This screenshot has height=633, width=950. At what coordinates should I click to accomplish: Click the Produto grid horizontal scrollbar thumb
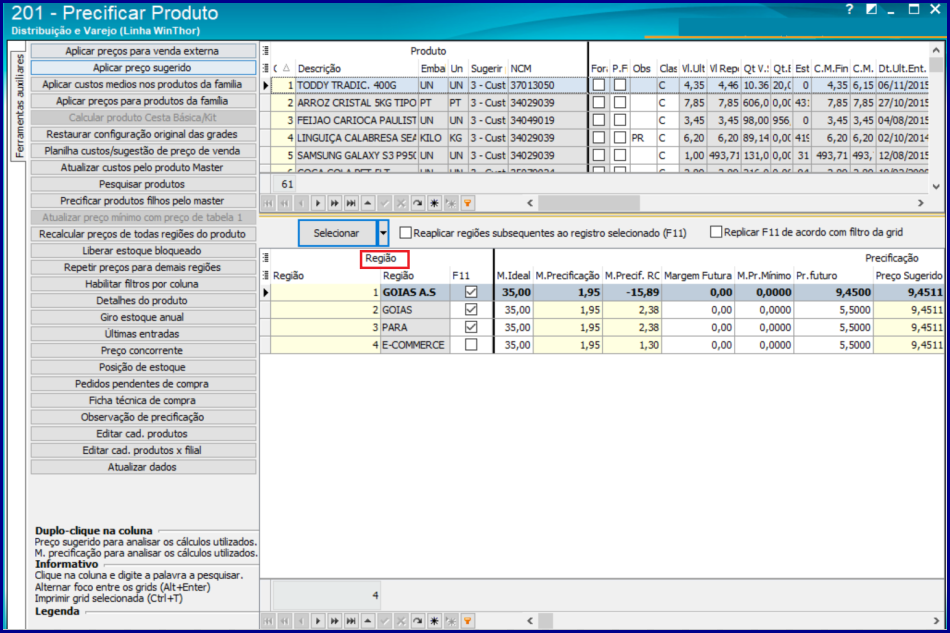[x=588, y=203]
